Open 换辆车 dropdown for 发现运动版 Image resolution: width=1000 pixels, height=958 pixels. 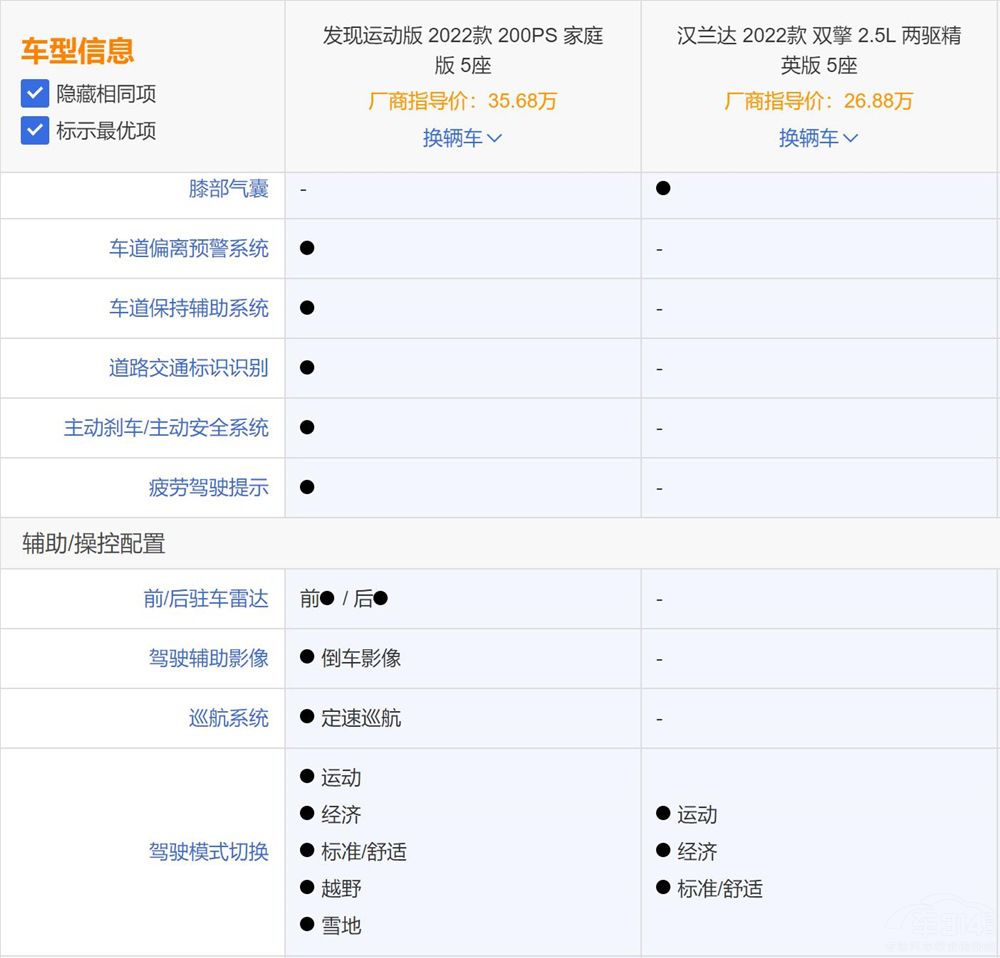coord(462,138)
